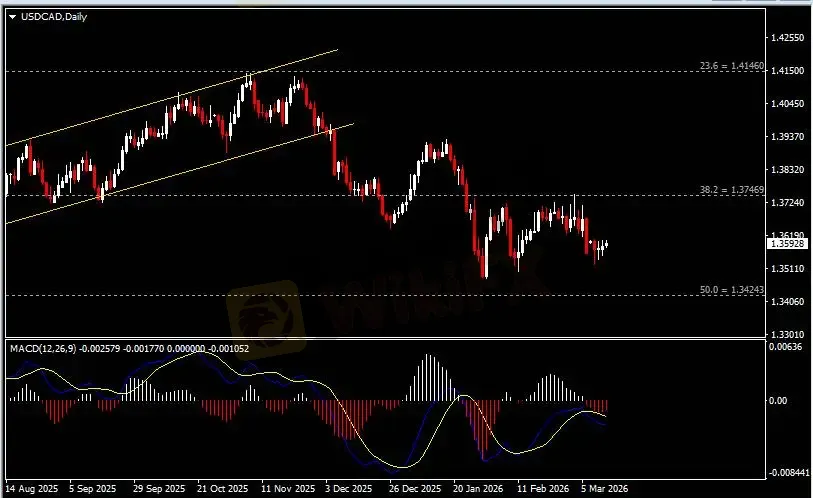
Task: Click the 3 Dec 2025 date label
Action: coord(348,489)
